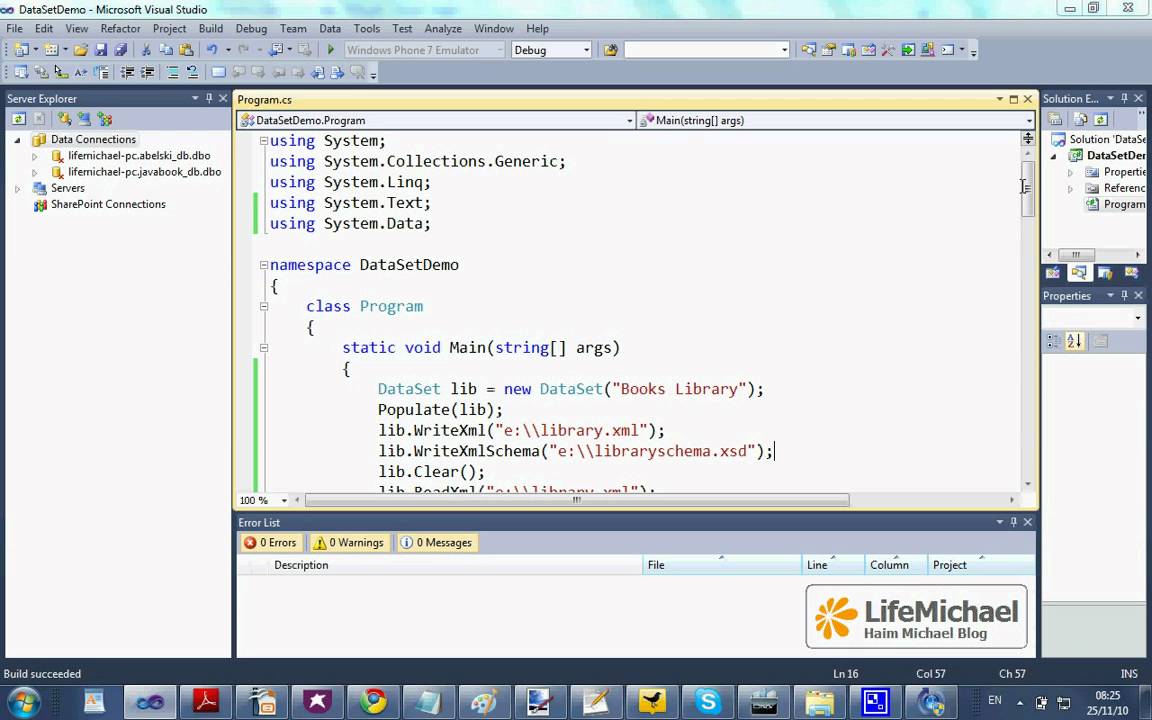Image resolution: width=1152 pixels, height=720 pixels.
Task: Click the Undo arrow icon
Action: click(x=212, y=50)
